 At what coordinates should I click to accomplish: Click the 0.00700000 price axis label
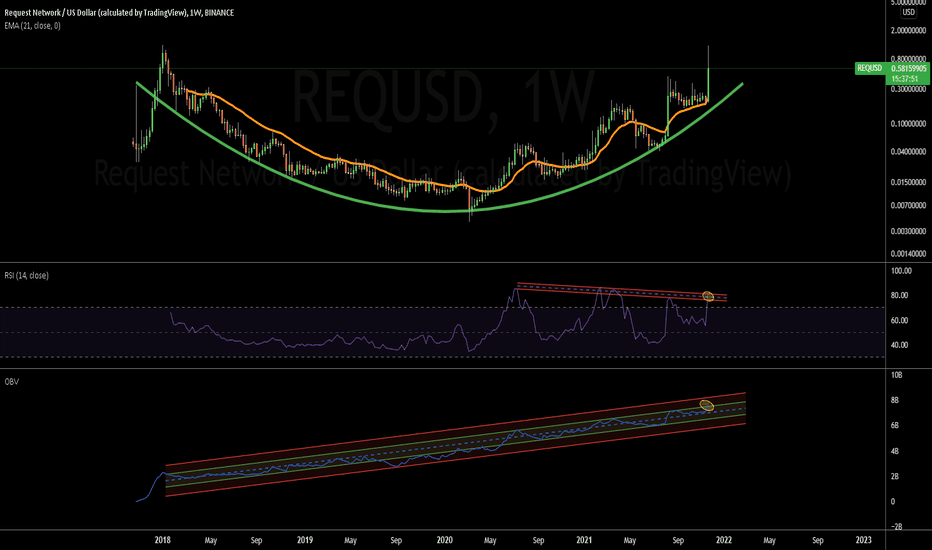[x=908, y=206]
